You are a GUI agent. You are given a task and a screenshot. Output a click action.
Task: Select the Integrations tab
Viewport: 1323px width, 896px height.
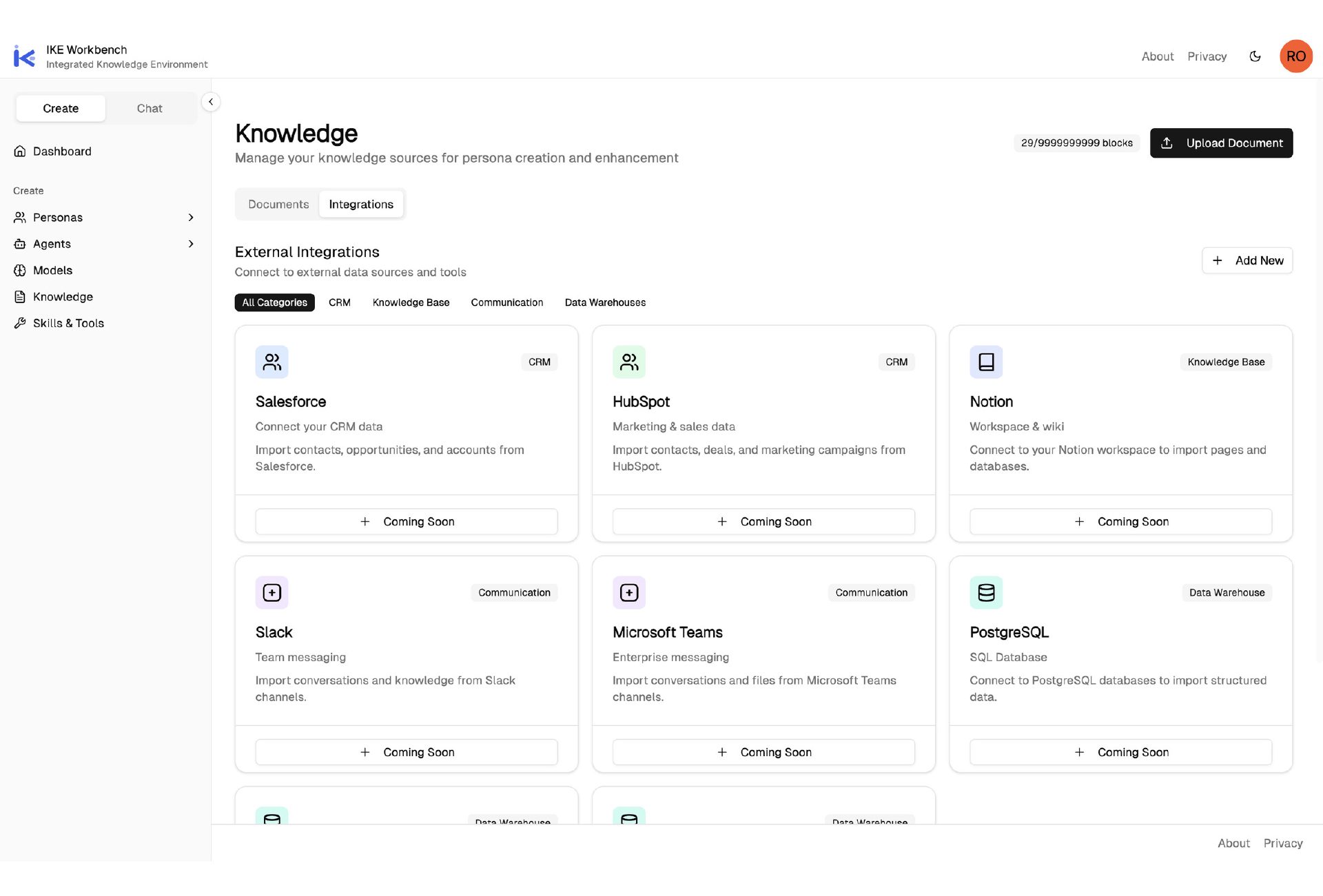[361, 205]
